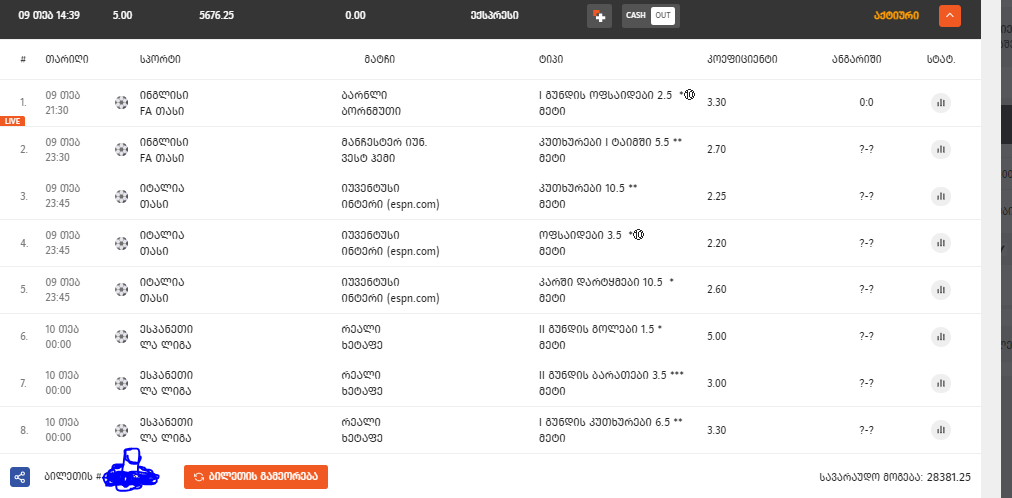Click football icon in row 2 ინგლისი FA თასი
The height and width of the screenshot is (498, 1012).
pyautogui.click(x=121, y=150)
